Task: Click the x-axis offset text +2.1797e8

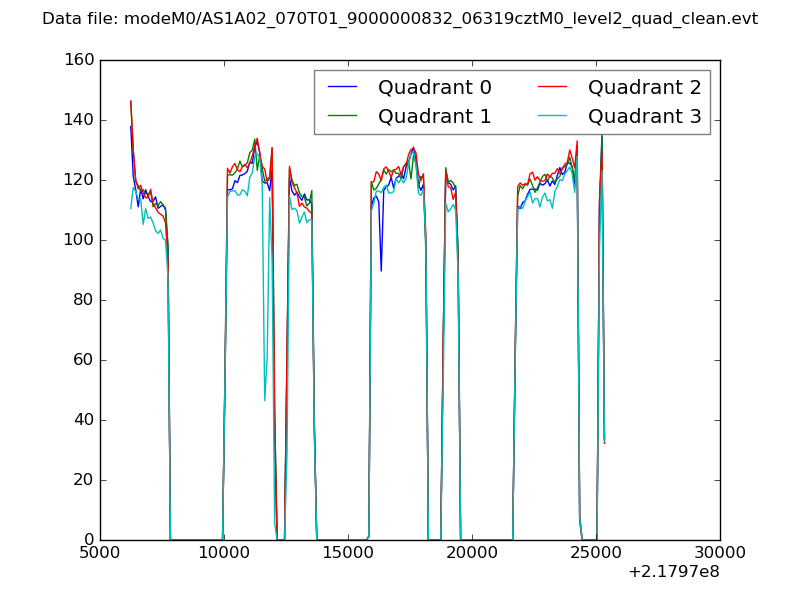Action: (673, 572)
